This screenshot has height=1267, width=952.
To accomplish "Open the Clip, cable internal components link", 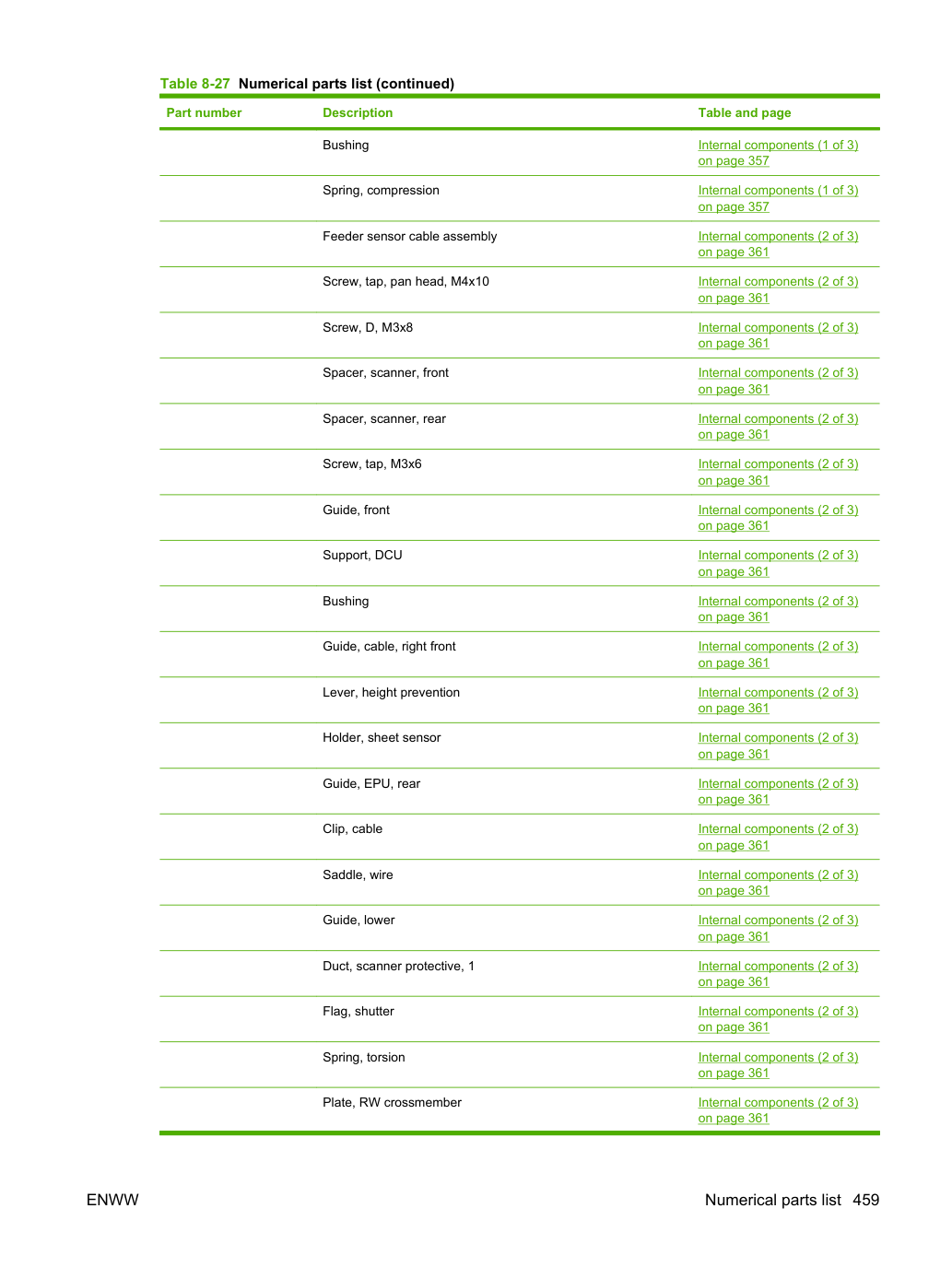I will [x=778, y=837].
